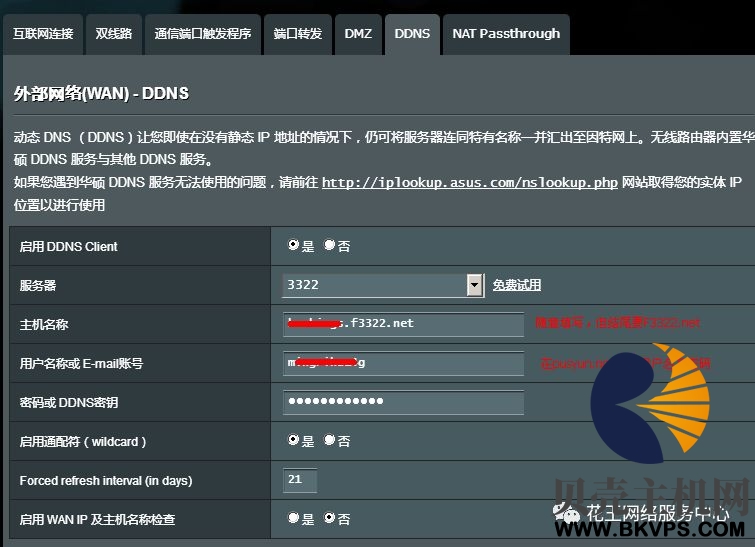This screenshot has height=547, width=755.
Task: Click the 密码或 DDNS密钥 password field
Action: pos(404,402)
